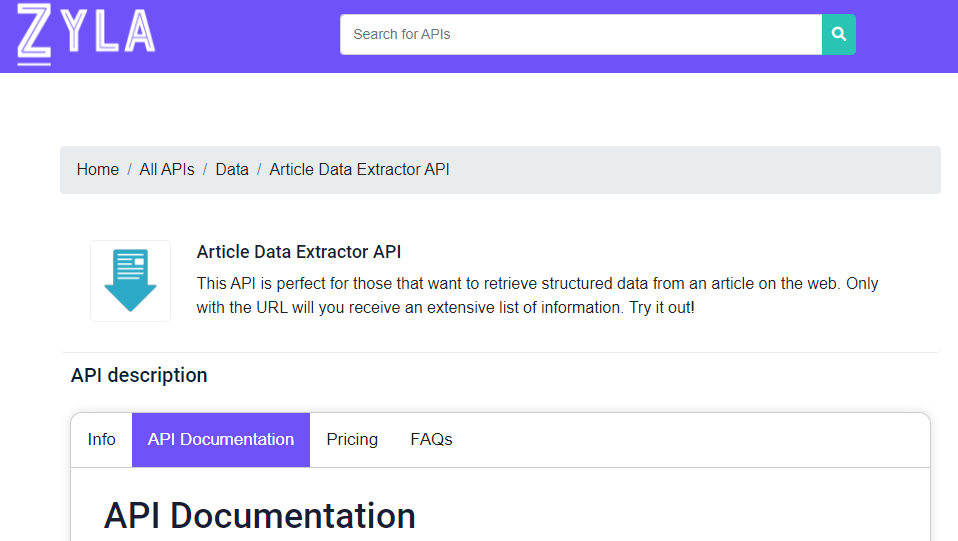Focus the Search for APIs field
Viewport: 958px width, 541px height.
580,34
